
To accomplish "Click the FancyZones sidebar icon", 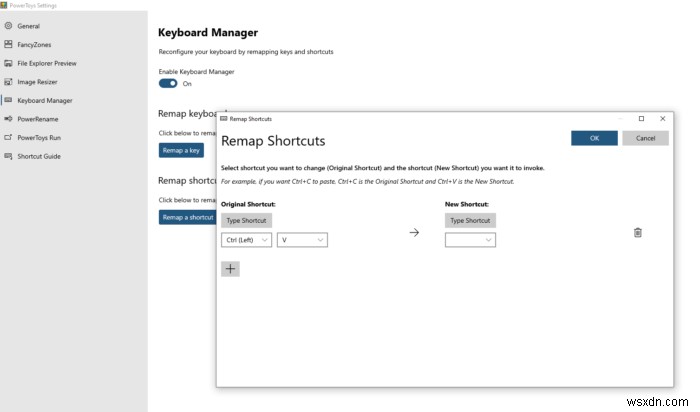I will pyautogui.click(x=8, y=44).
